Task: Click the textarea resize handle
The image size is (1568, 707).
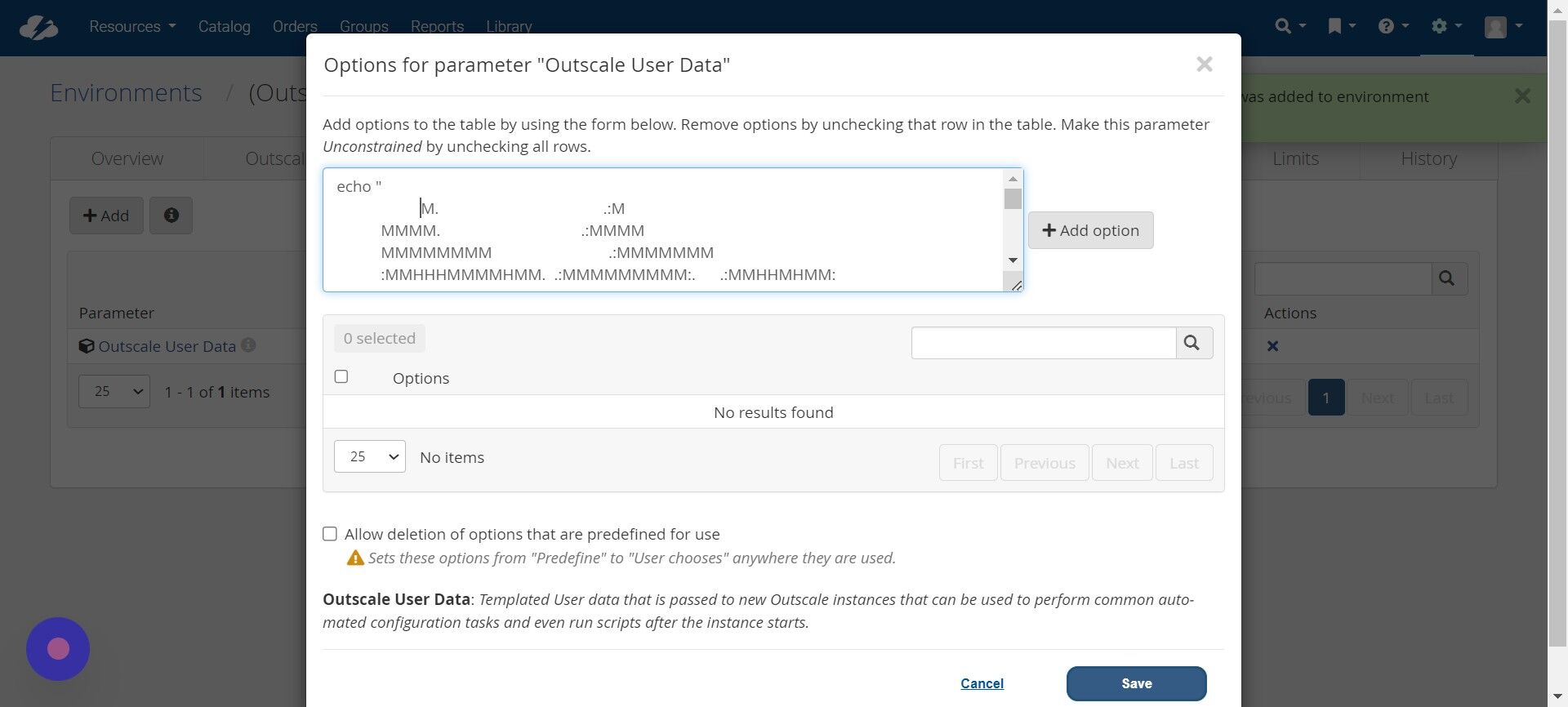Action: [x=1015, y=284]
